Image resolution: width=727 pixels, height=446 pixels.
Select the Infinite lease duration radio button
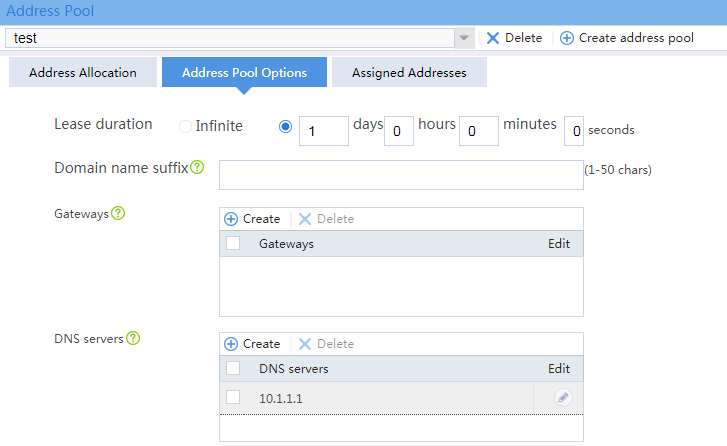[x=185, y=126]
